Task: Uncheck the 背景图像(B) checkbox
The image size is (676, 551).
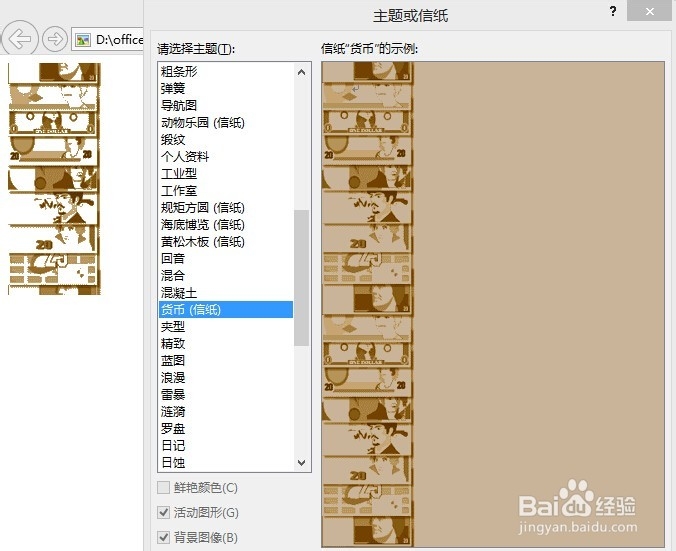Action: [x=163, y=538]
